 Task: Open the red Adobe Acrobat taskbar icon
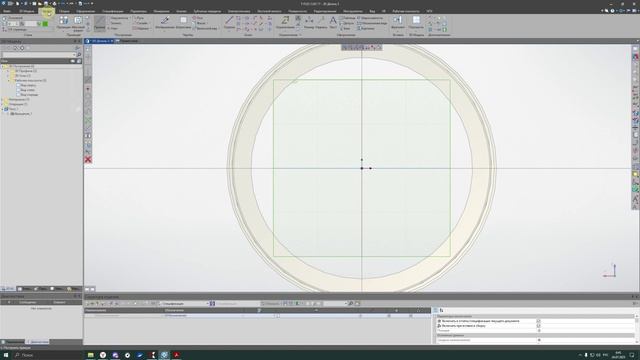click(176, 355)
